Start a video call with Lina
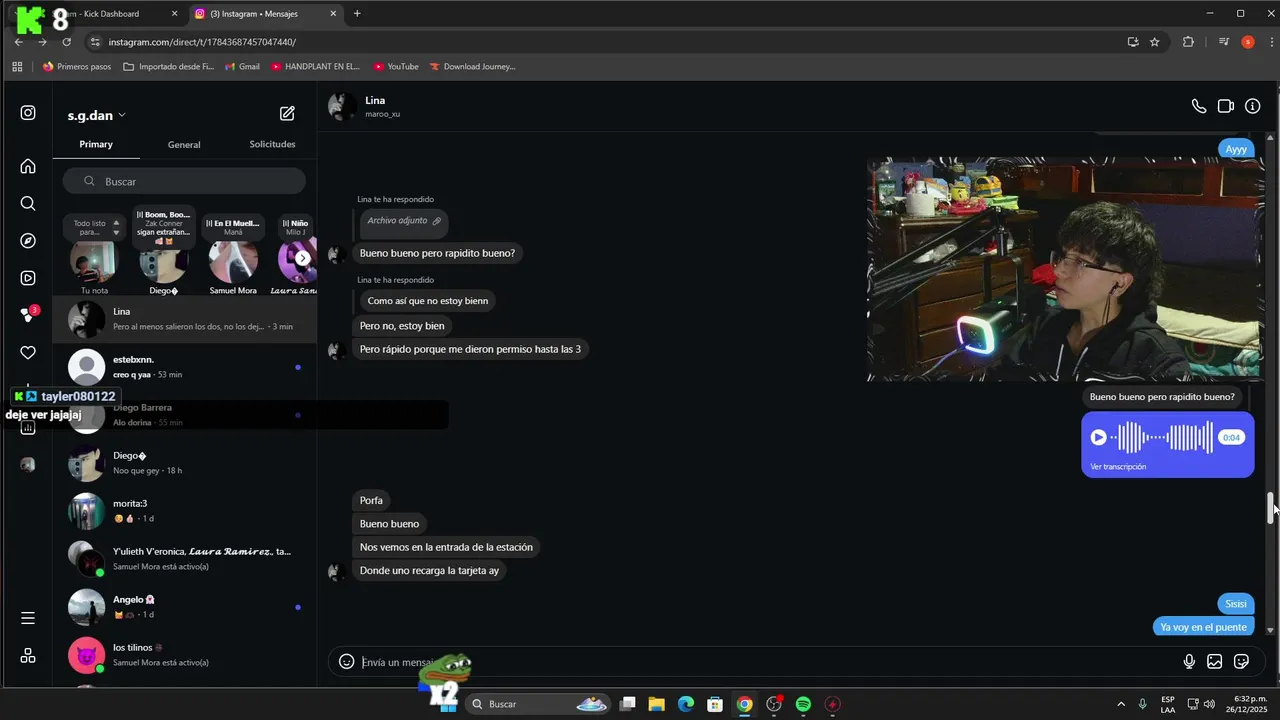 pyautogui.click(x=1226, y=106)
